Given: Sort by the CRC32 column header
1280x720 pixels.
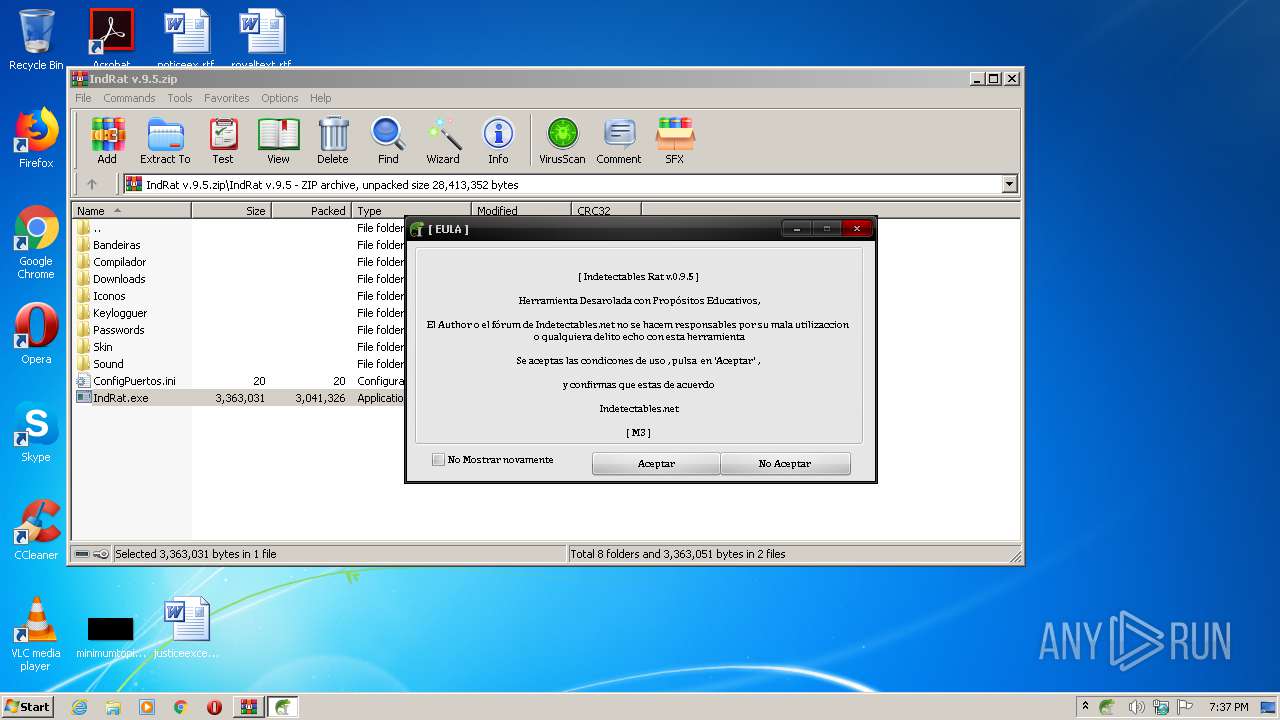Looking at the screenshot, I should 606,211.
